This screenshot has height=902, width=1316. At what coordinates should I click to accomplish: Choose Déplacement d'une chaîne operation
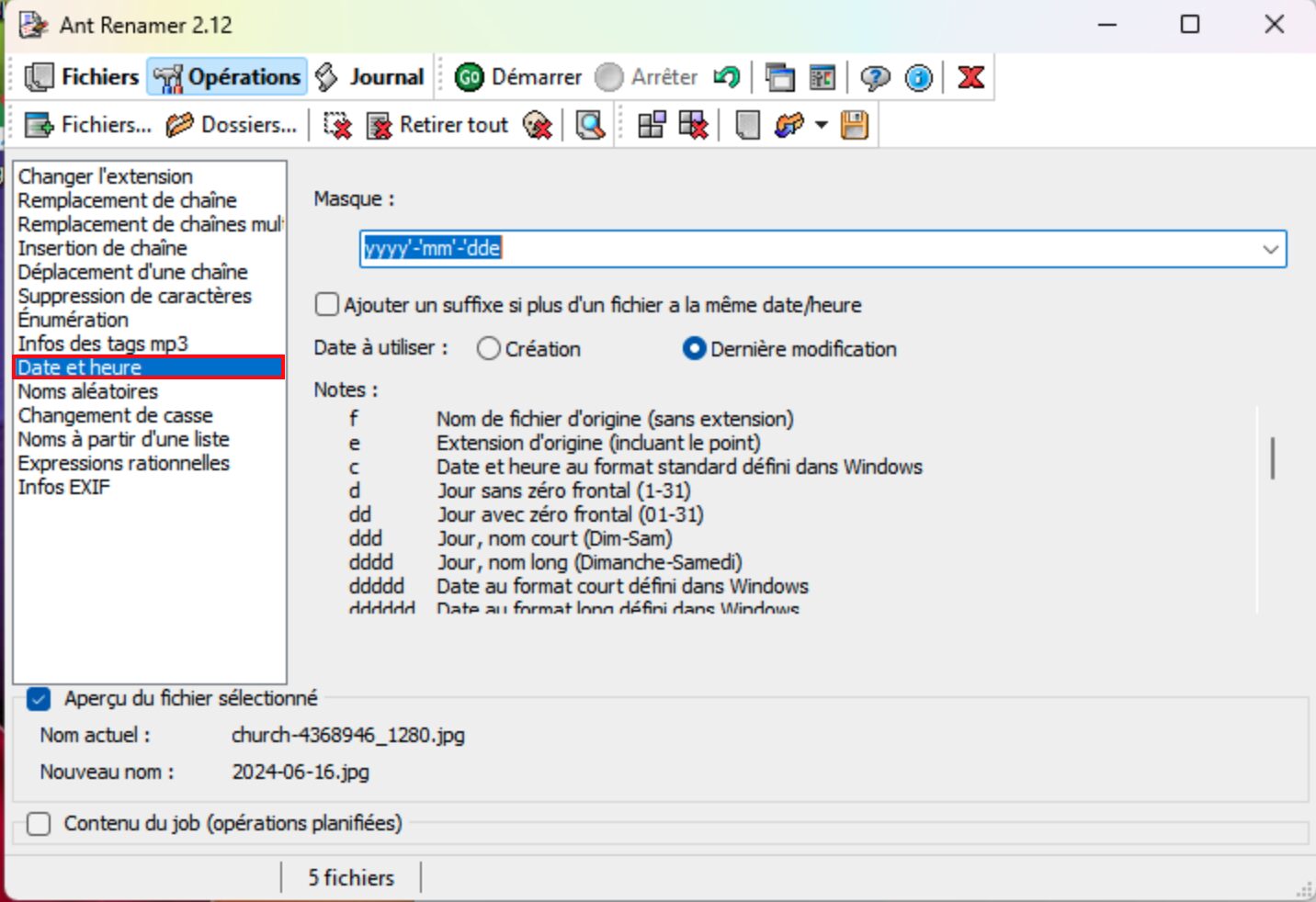(x=132, y=272)
